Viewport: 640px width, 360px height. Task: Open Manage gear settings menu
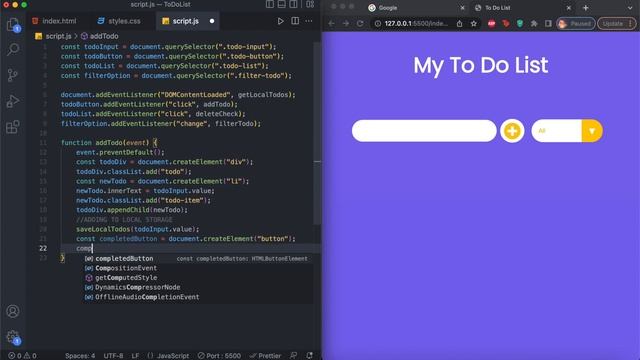[13, 337]
